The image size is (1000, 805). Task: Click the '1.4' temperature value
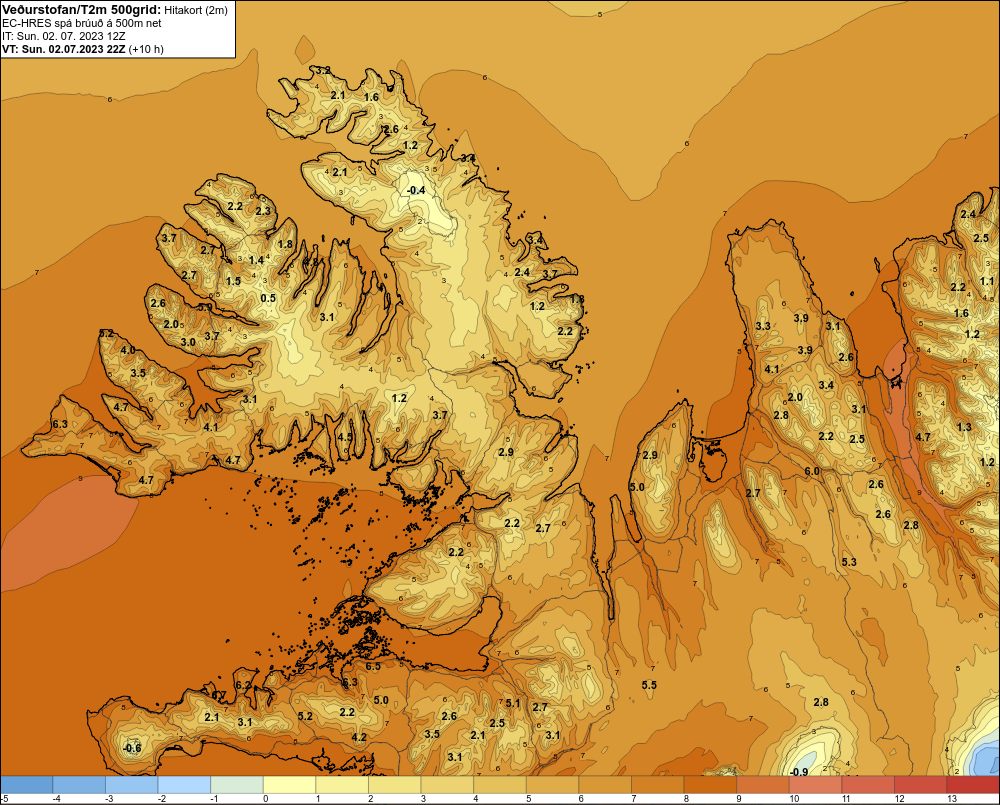coord(256,260)
